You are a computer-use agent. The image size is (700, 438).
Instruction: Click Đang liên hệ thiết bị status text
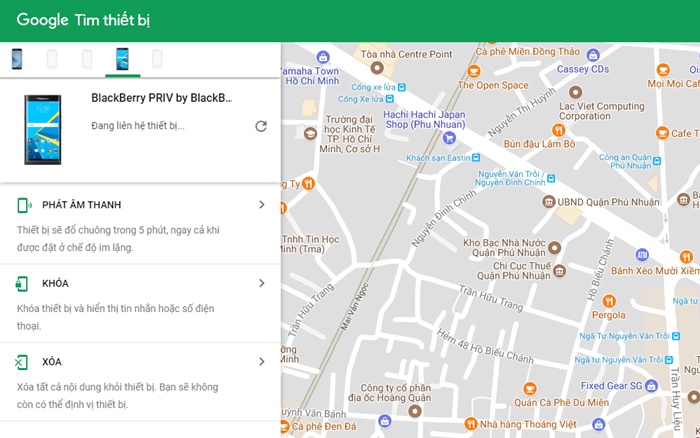tap(138, 126)
